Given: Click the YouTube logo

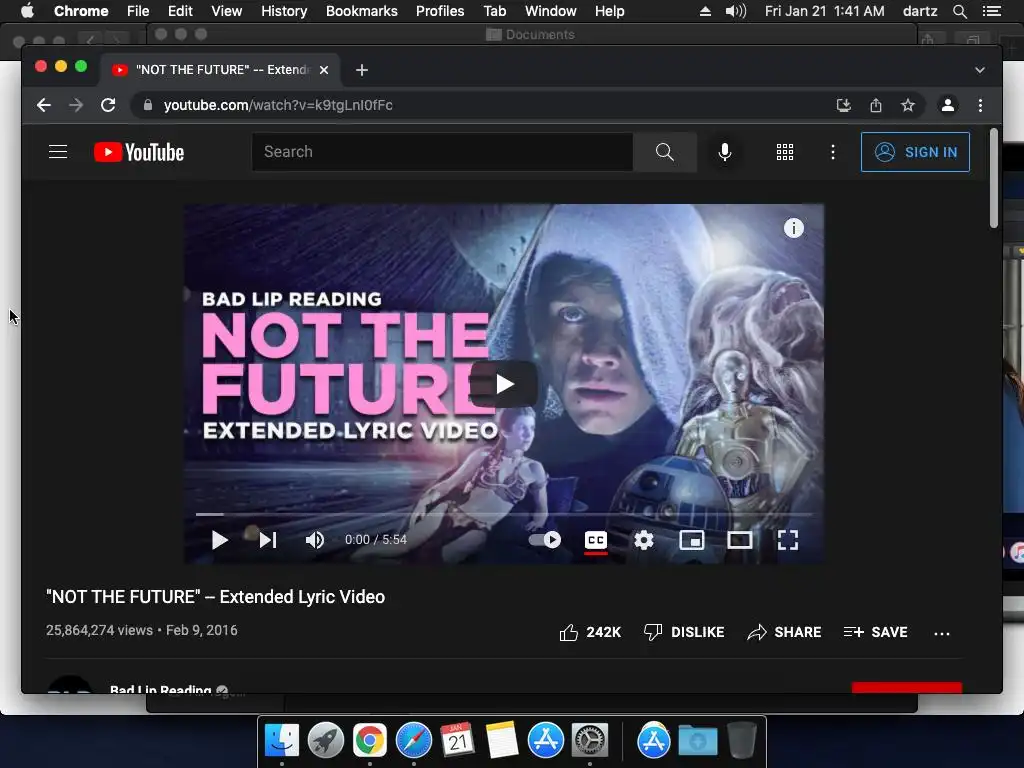Looking at the screenshot, I should [x=139, y=152].
